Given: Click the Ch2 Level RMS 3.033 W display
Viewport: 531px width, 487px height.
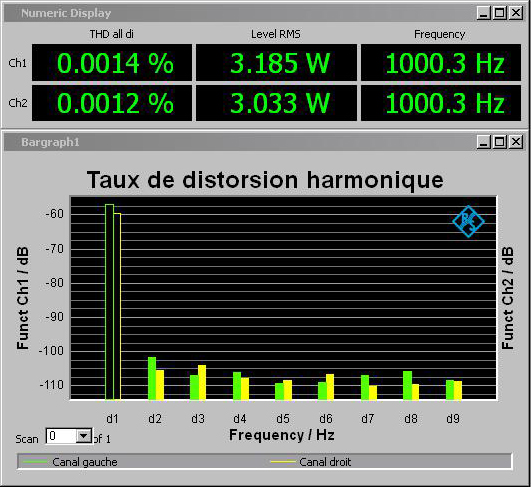Looking at the screenshot, I should coord(276,103).
